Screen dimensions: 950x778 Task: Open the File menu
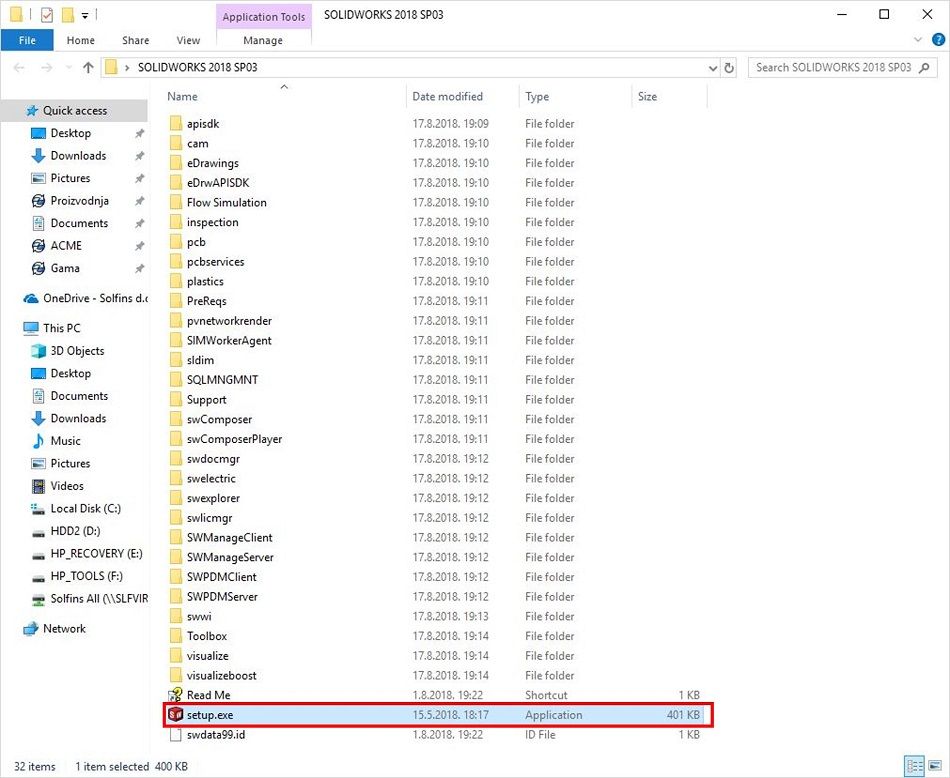pyautogui.click(x=27, y=41)
